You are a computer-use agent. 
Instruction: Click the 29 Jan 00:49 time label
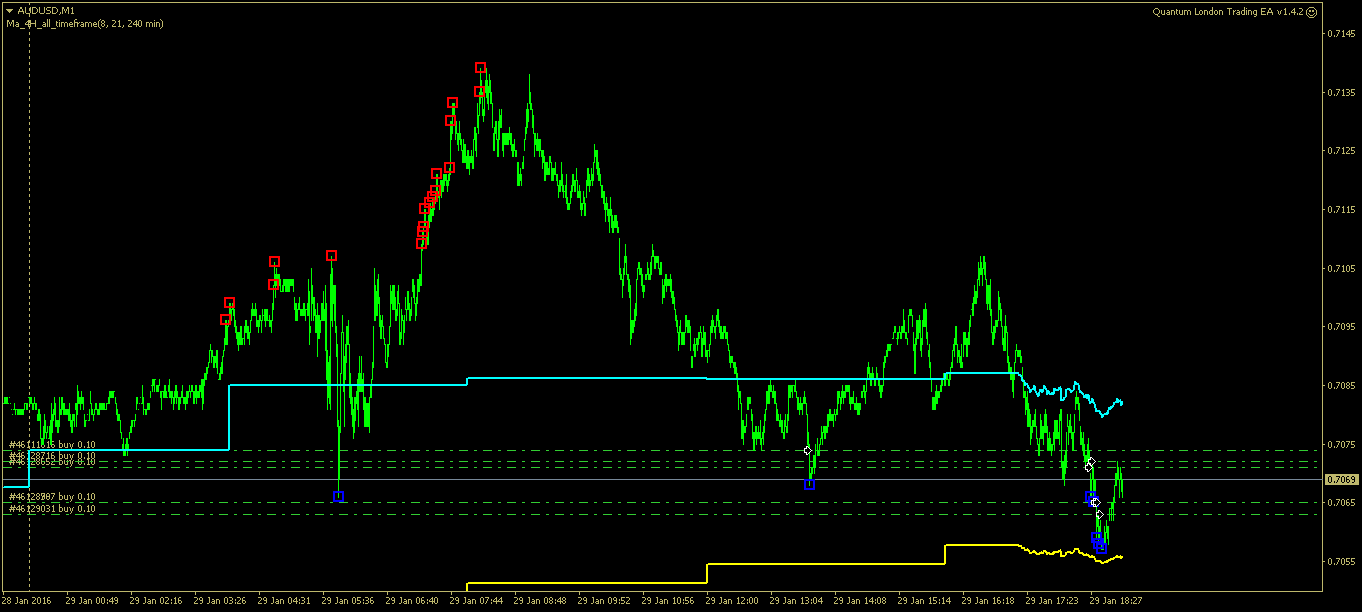92,601
